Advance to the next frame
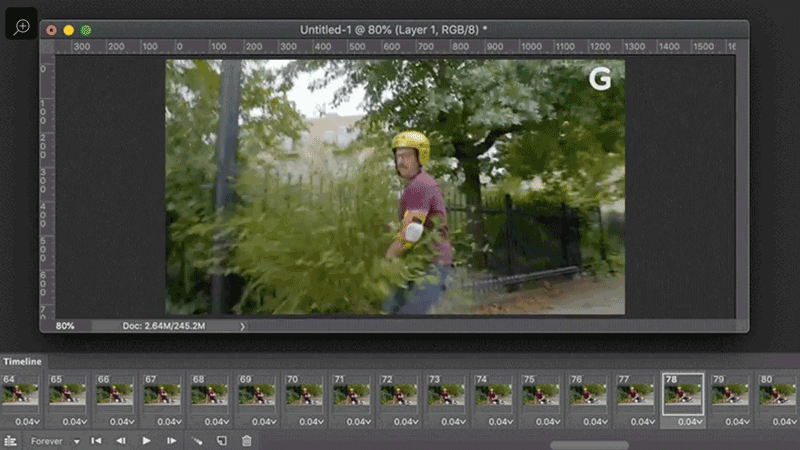 click(x=171, y=440)
